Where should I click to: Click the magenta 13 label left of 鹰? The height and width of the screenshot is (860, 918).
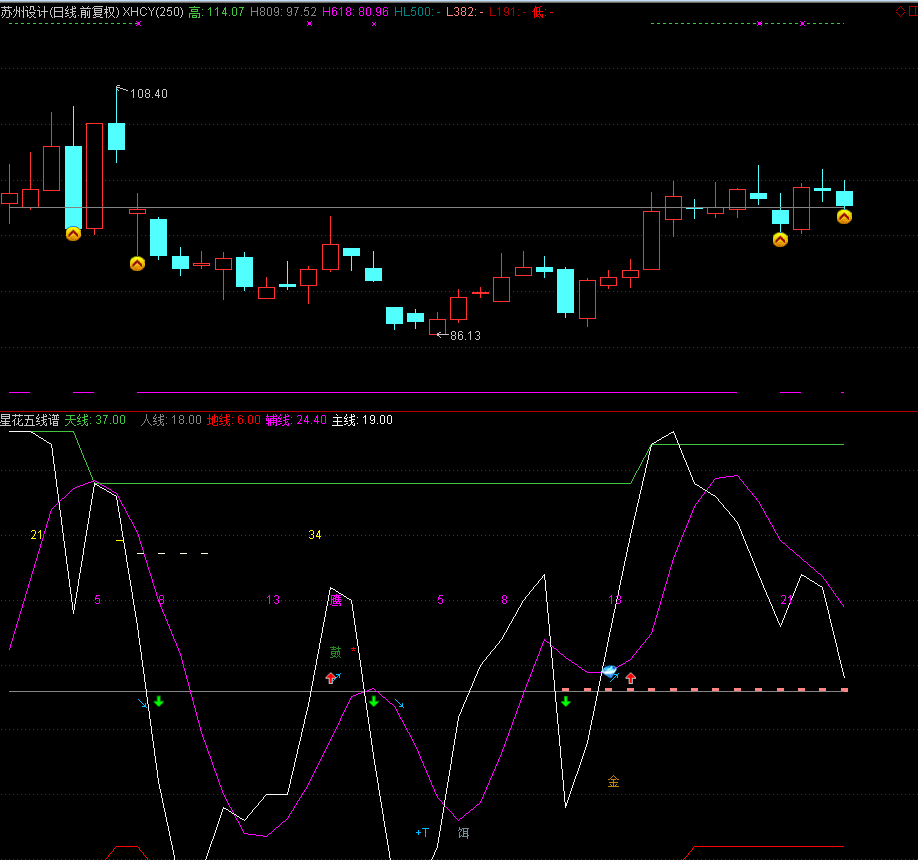(x=273, y=599)
